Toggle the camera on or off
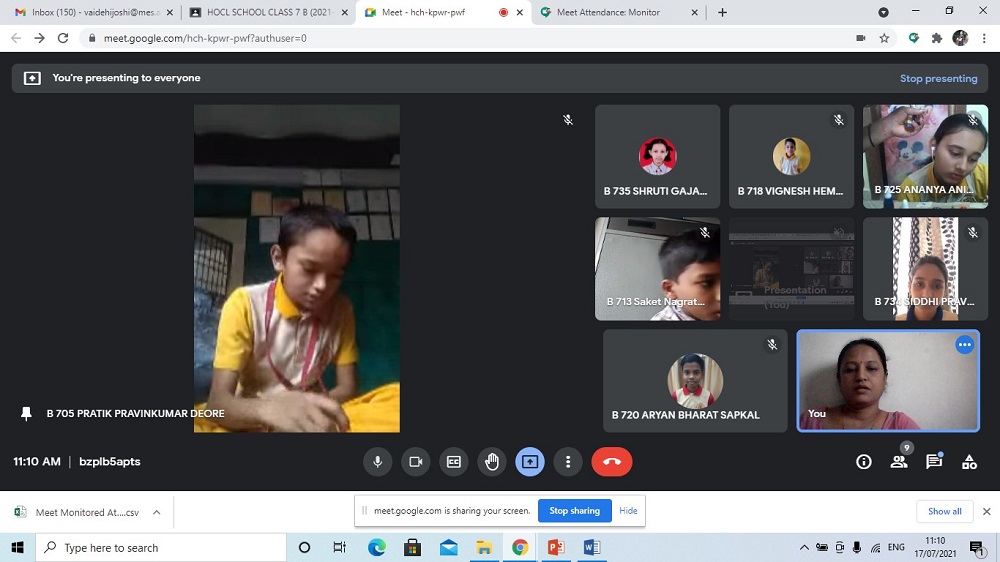This screenshot has width=1000, height=562. [x=415, y=462]
